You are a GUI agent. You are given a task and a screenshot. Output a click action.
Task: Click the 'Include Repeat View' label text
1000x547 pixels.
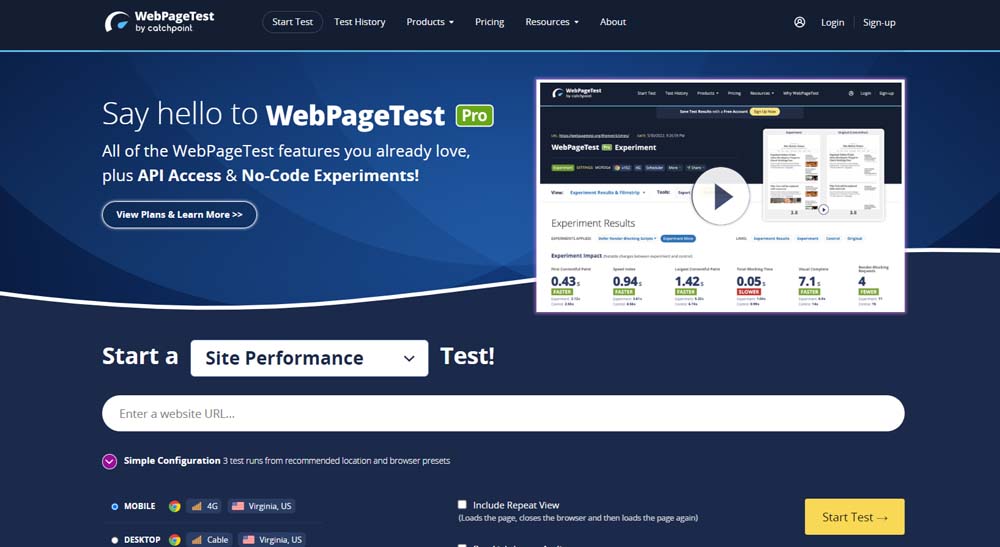516,505
